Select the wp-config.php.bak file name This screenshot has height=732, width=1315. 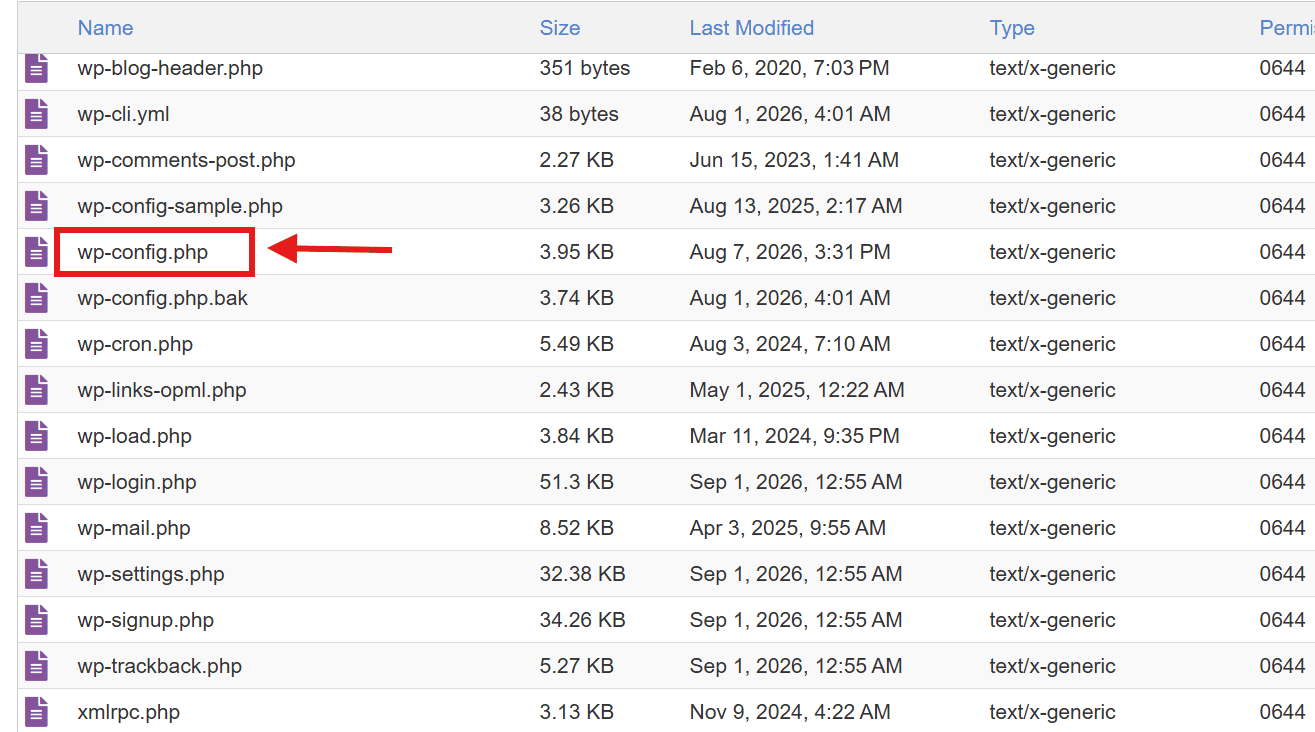[x=163, y=298]
